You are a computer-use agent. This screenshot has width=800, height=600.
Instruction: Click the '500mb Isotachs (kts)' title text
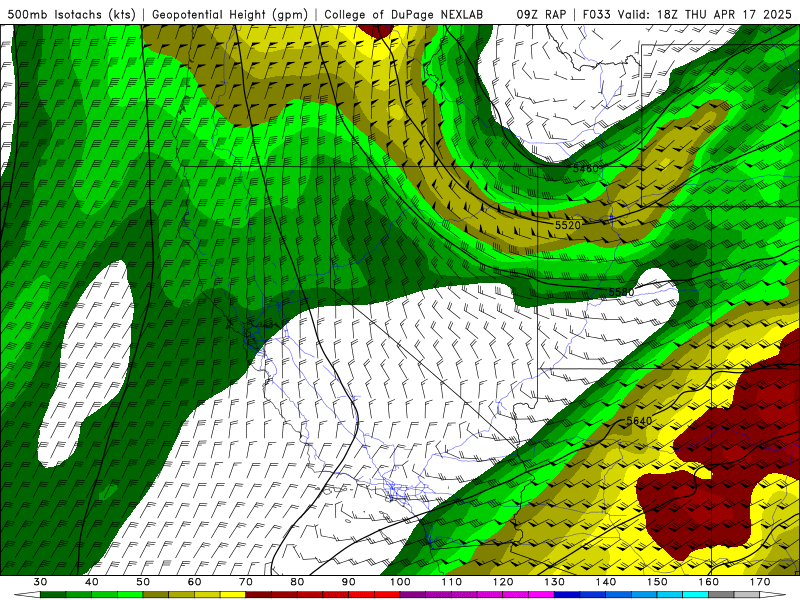click(71, 14)
